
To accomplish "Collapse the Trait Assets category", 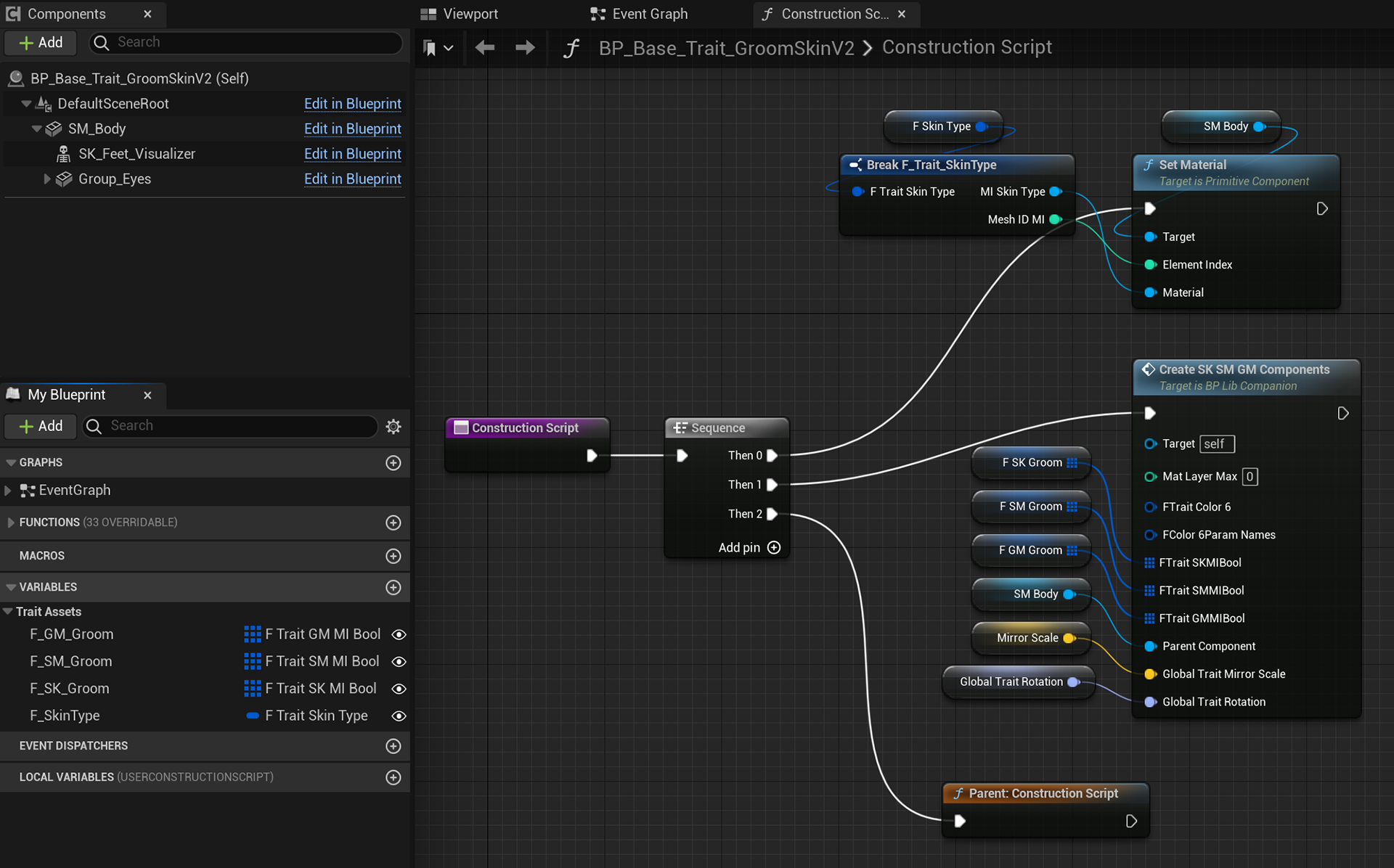I will [x=8, y=612].
